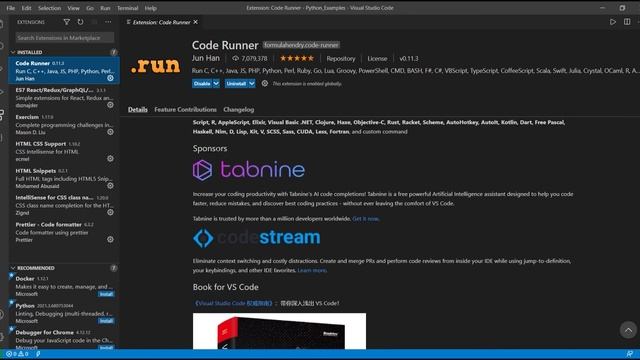Open the File menu

(x=11, y=8)
